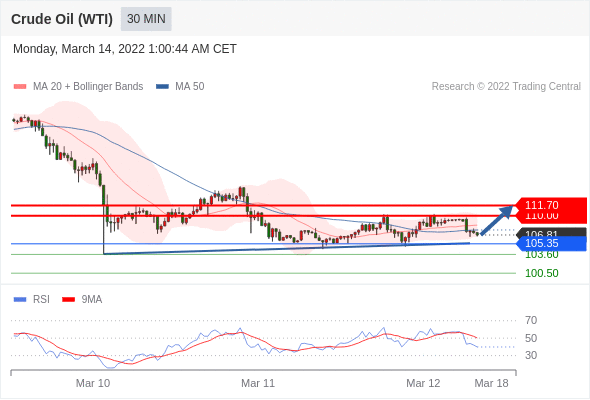Screen dimensions: 590x400
Task: Click the 30 MIN timeframe button
Action: (x=146, y=19)
